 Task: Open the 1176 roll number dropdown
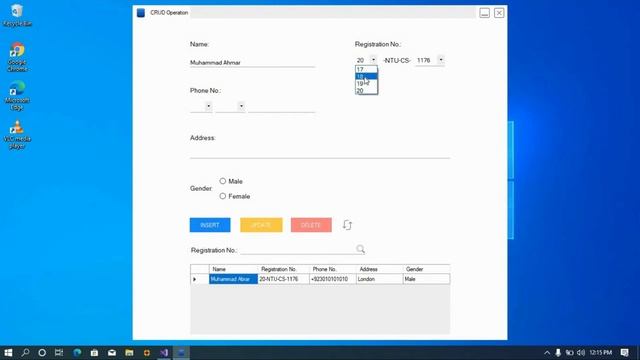441,60
